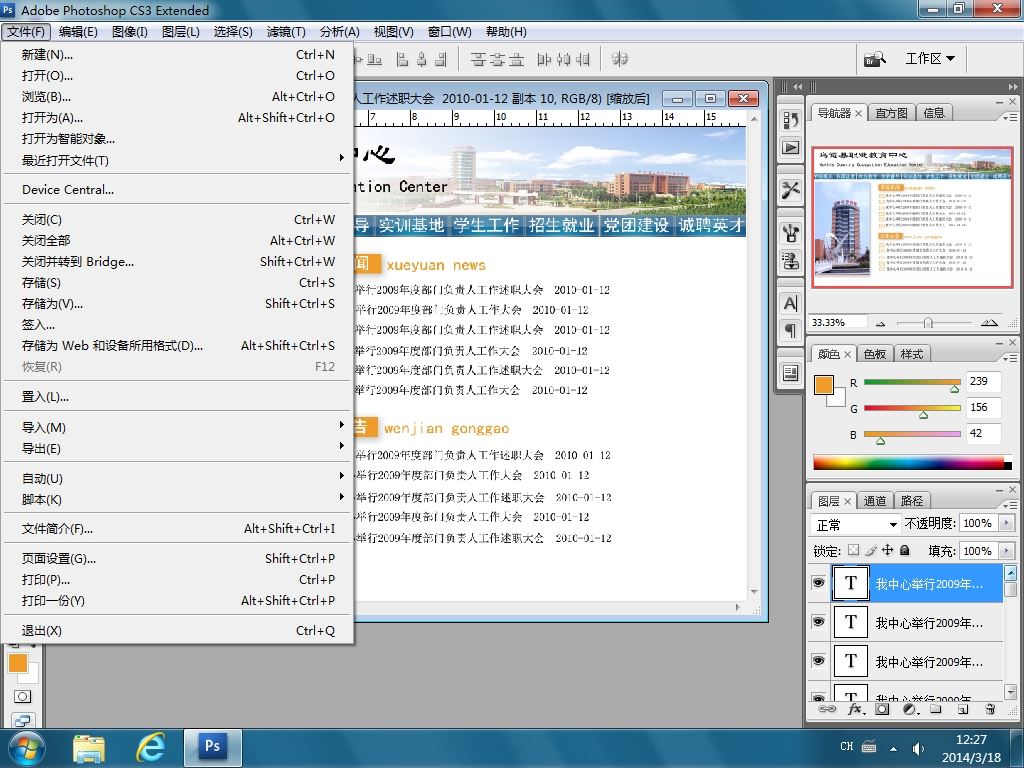This screenshot has width=1024, height=768.
Task: Toggle lock transparent pixels
Action: [x=853, y=551]
